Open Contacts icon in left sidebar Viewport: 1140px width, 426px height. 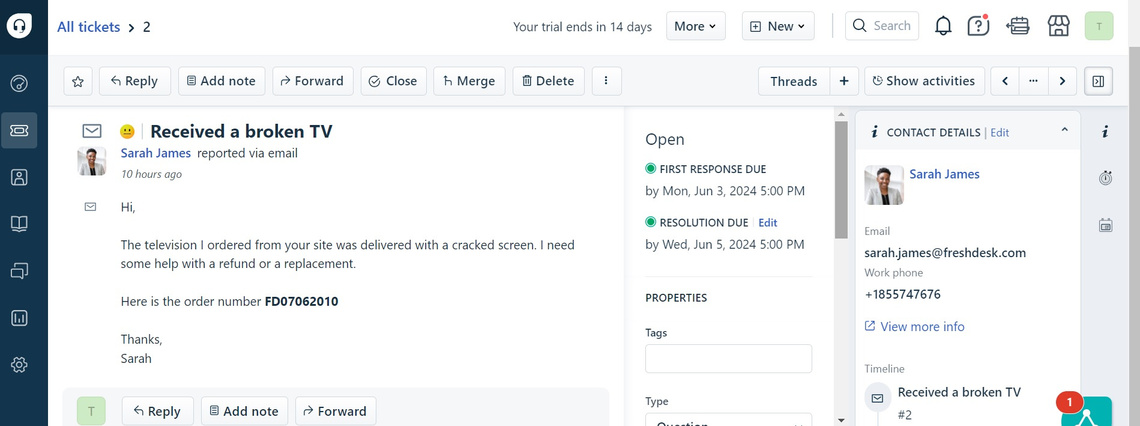click(19, 178)
